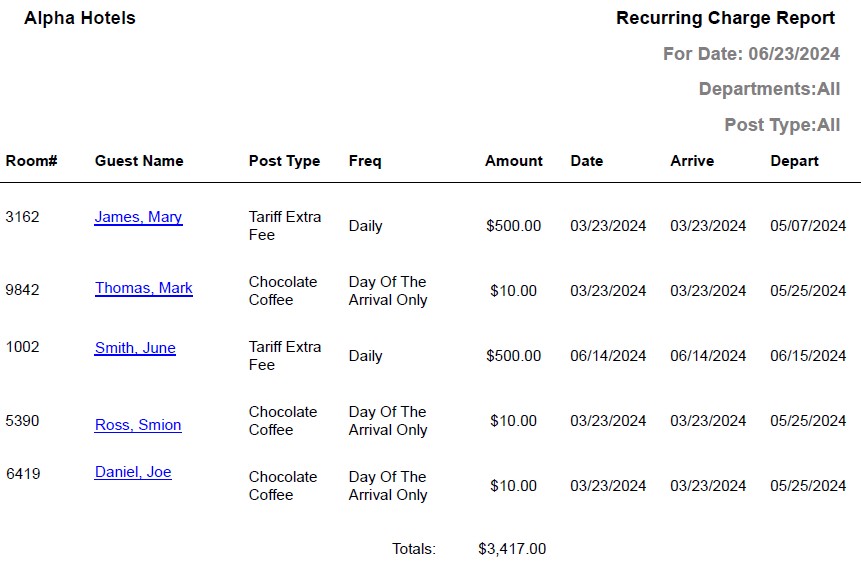Click the Alpha Hotels title
Image resolution: width=861 pixels, height=581 pixels.
click(79, 17)
